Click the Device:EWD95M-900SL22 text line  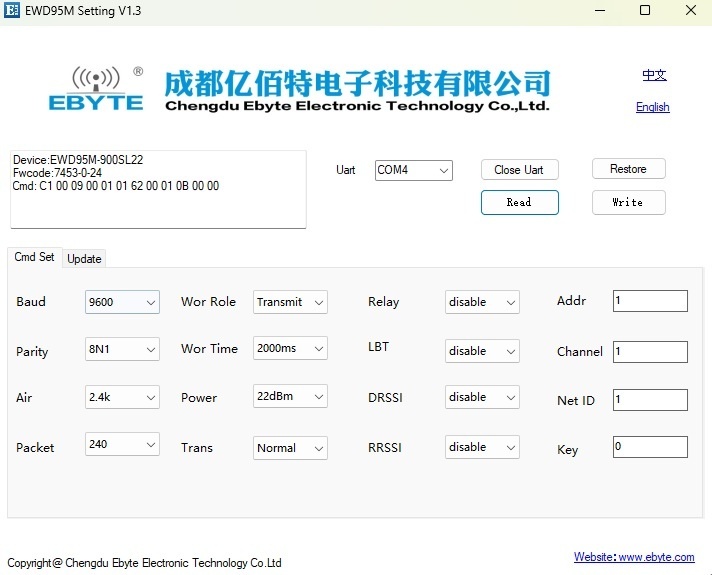point(78,160)
